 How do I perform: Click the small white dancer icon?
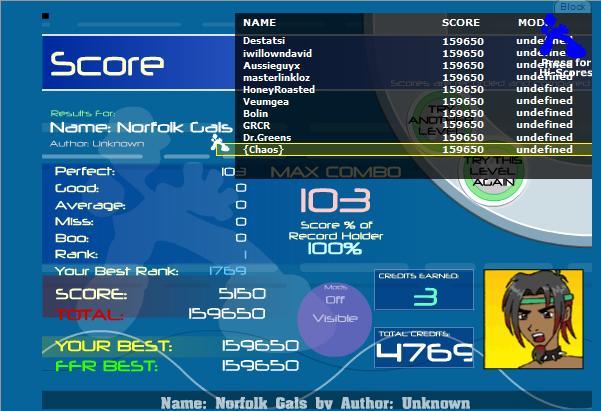point(216,143)
